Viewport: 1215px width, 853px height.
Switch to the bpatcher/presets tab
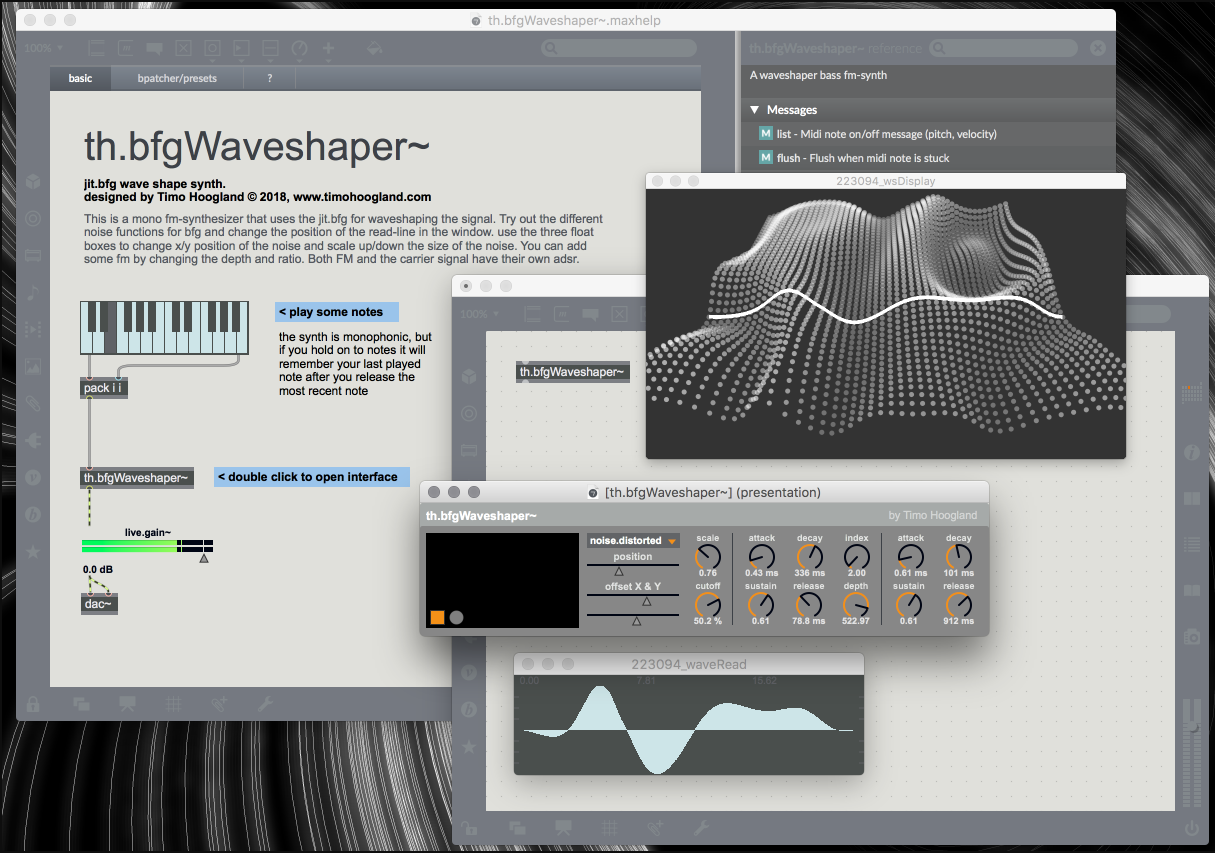coord(177,78)
